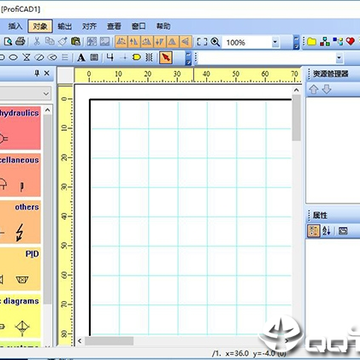Click the printer icon in the toolbar

(x=20, y=42)
